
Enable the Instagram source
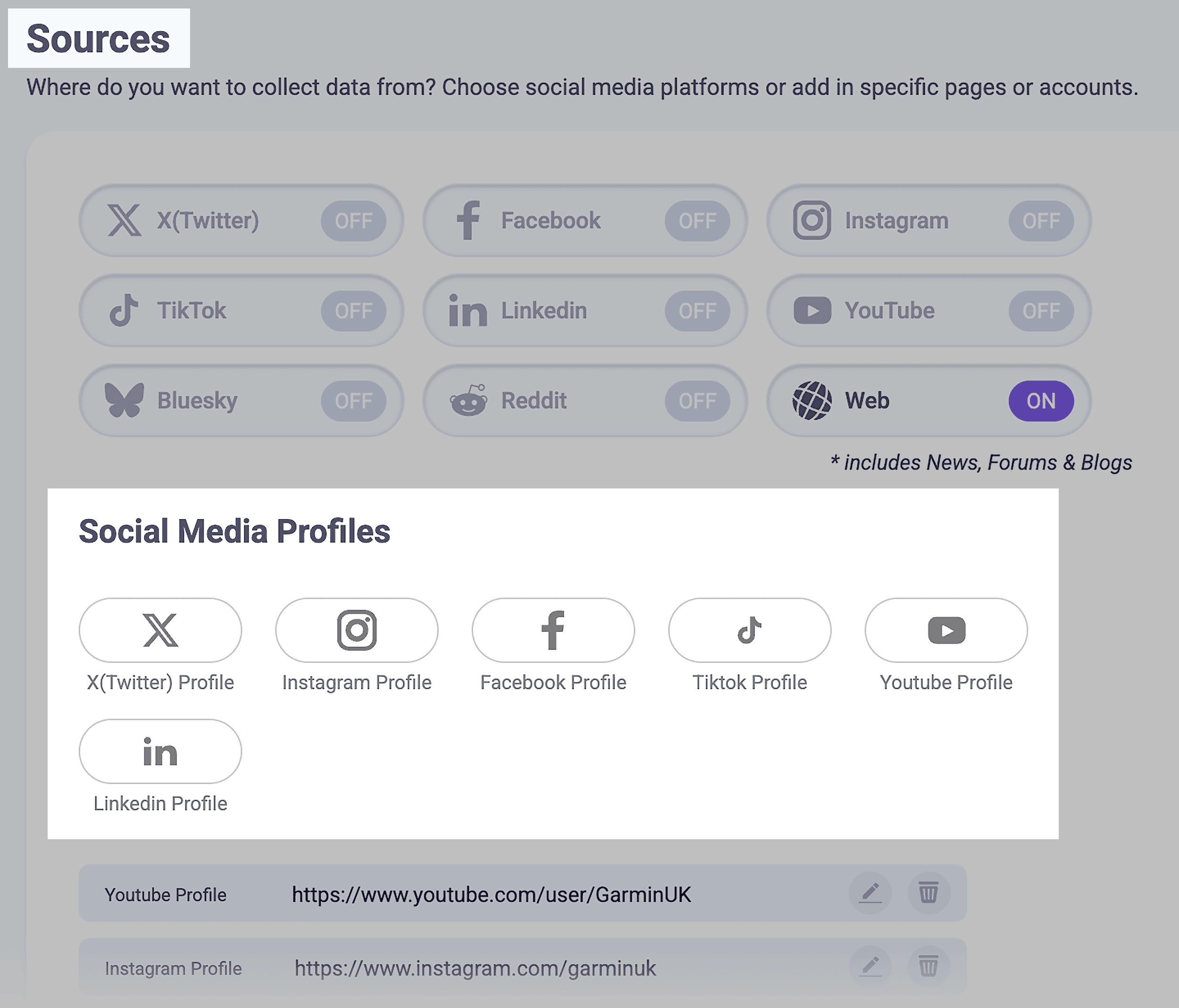click(x=1041, y=221)
